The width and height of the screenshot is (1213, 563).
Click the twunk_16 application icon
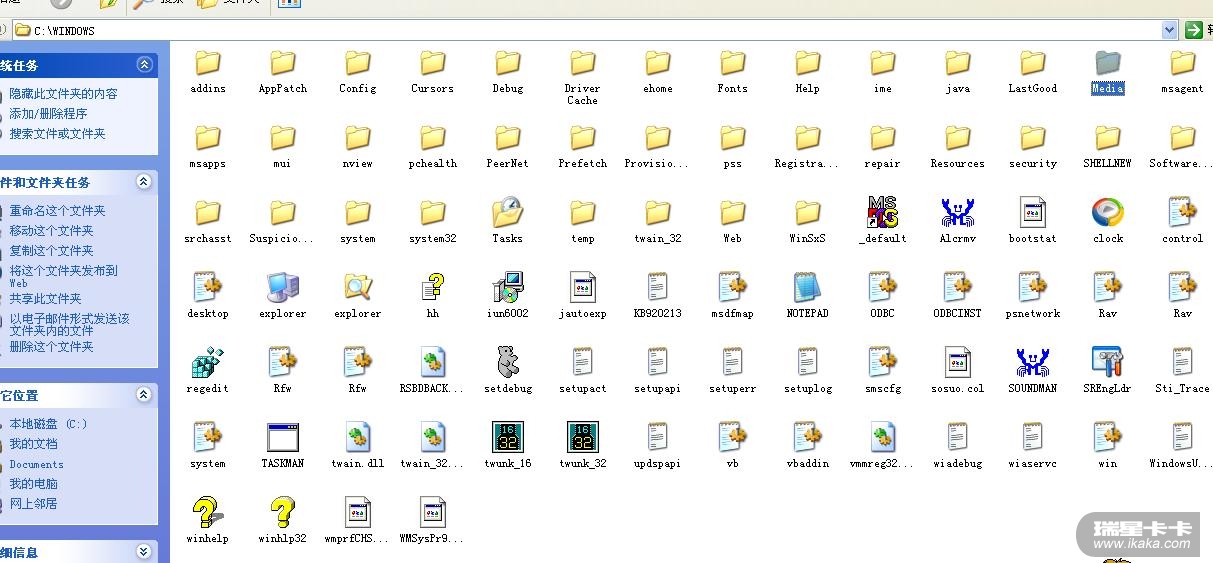[507, 438]
